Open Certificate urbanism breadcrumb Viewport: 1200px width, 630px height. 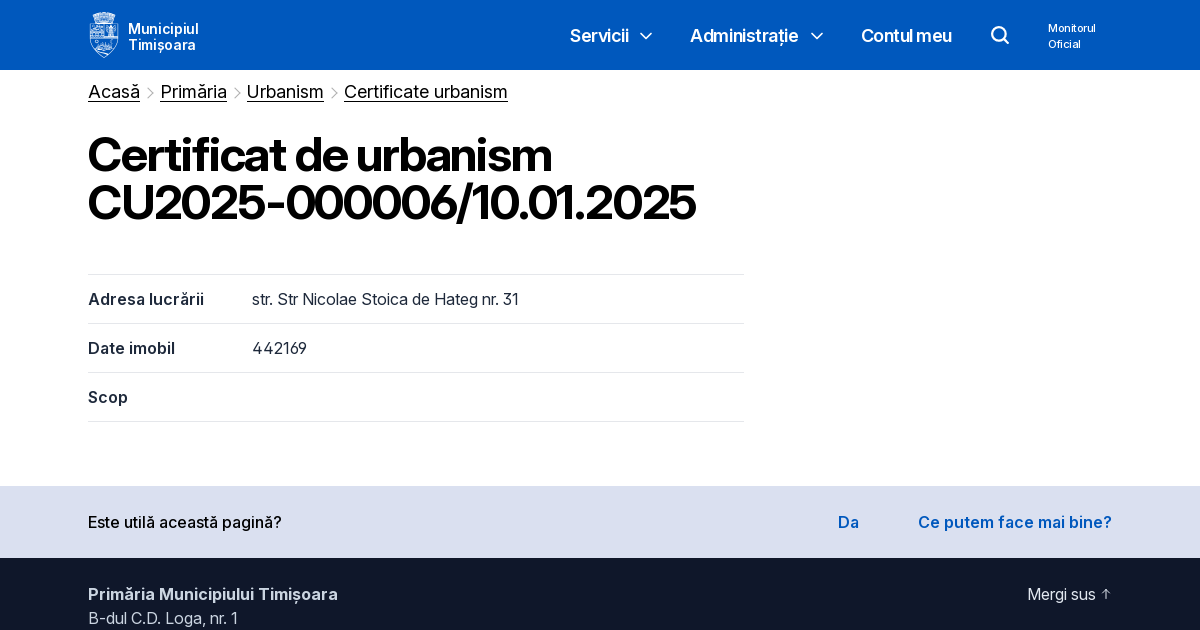pos(425,91)
